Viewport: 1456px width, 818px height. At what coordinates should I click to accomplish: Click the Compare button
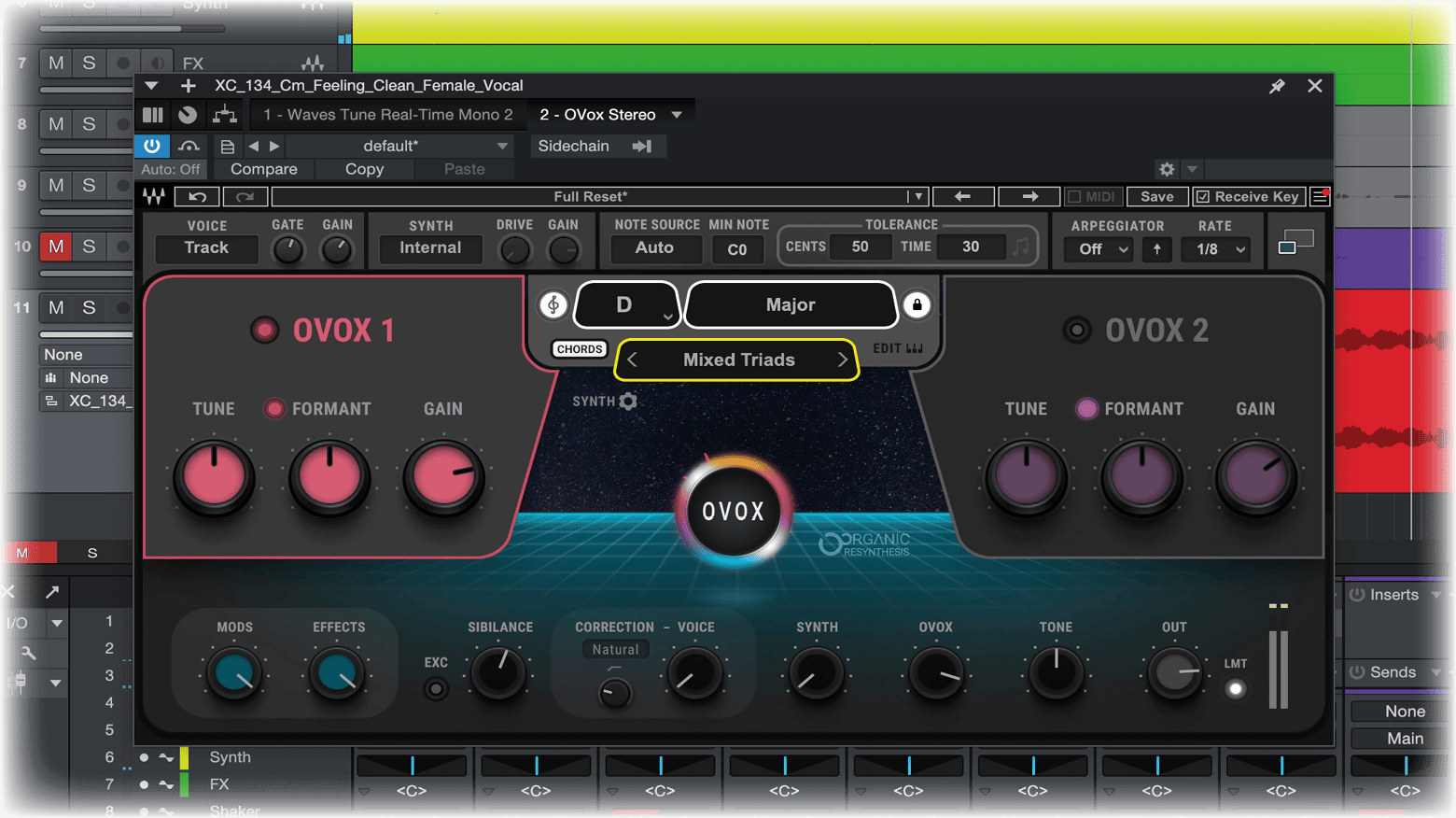point(264,169)
